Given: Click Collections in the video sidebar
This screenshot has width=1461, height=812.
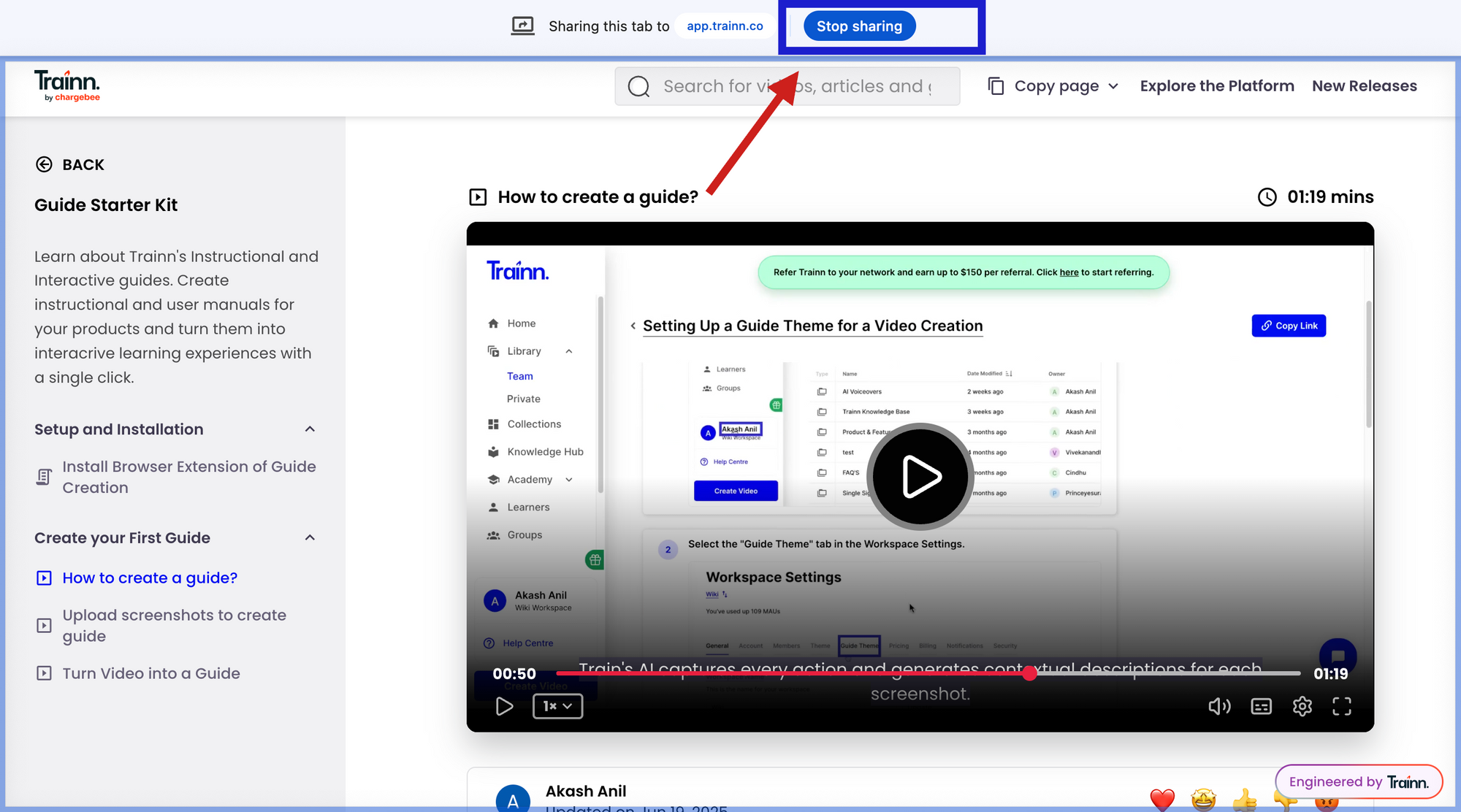Looking at the screenshot, I should click(534, 424).
